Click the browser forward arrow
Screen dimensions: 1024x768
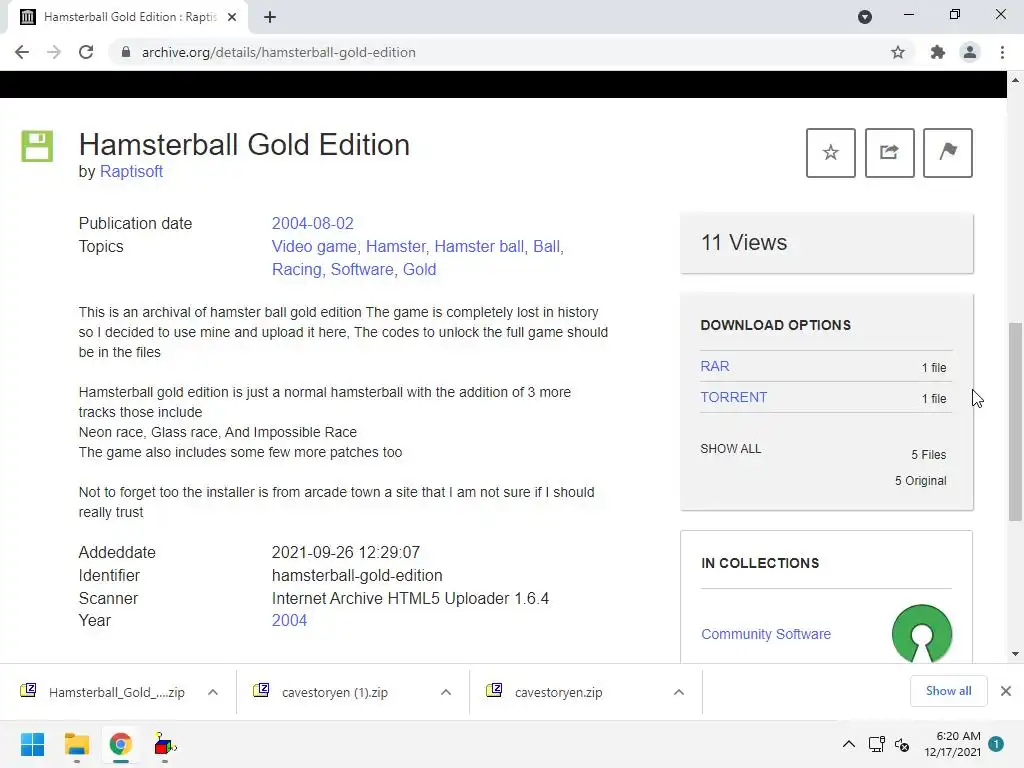click(x=54, y=52)
